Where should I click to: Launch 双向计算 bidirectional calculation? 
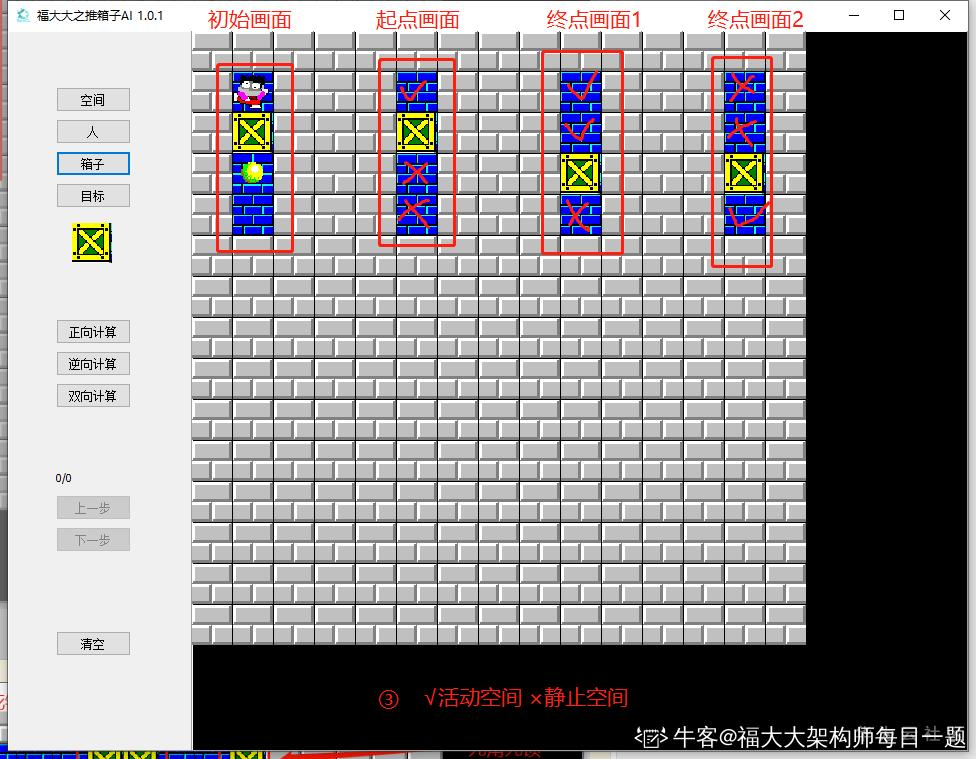coord(93,396)
